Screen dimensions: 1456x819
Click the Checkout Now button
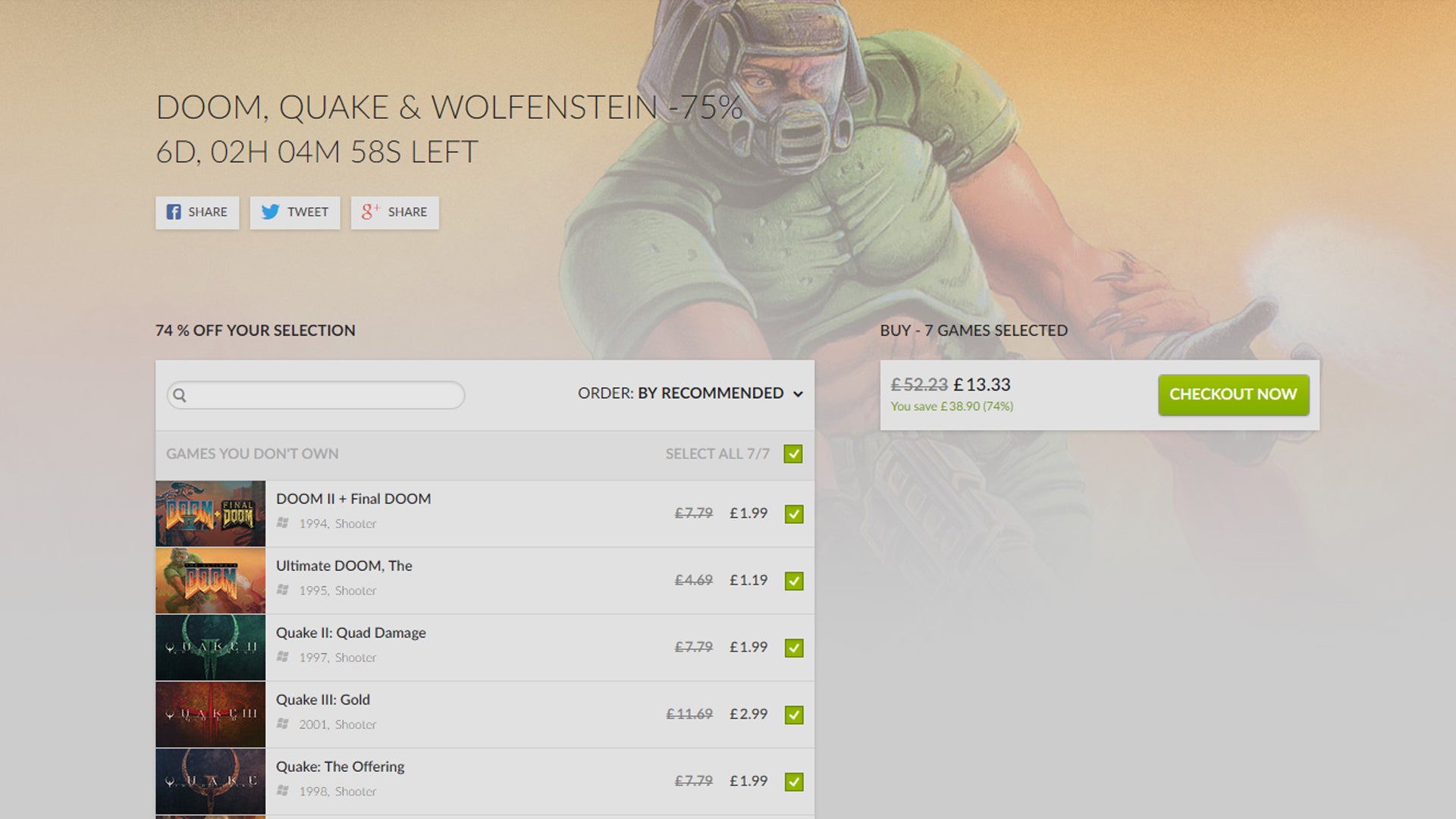(1233, 394)
